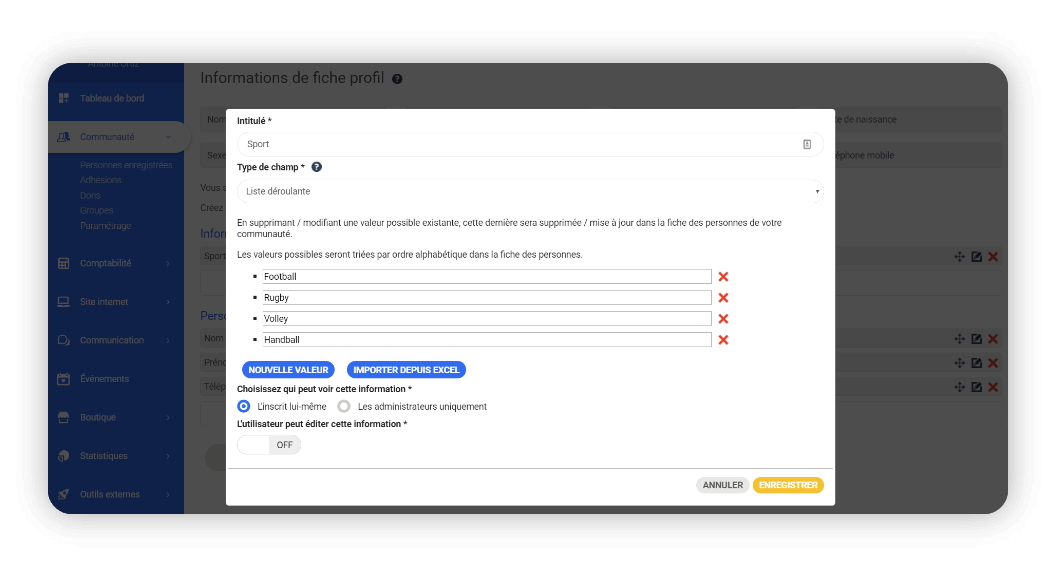Image resolution: width=1056 pixels, height=576 pixels.
Task: Click the Volley value input
Action: click(486, 319)
